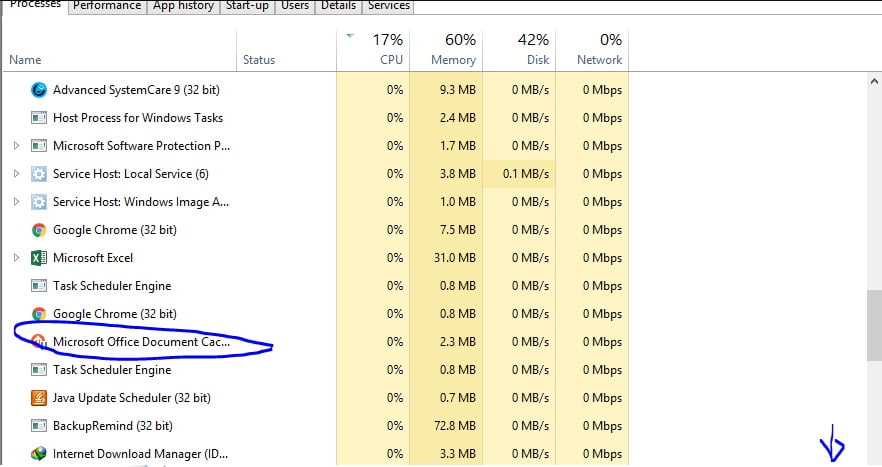Sort by the Disk column header

(x=519, y=51)
